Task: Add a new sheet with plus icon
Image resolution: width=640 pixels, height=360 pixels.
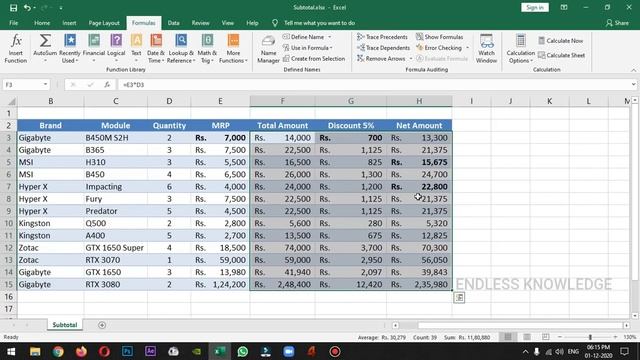Action: click(102, 325)
